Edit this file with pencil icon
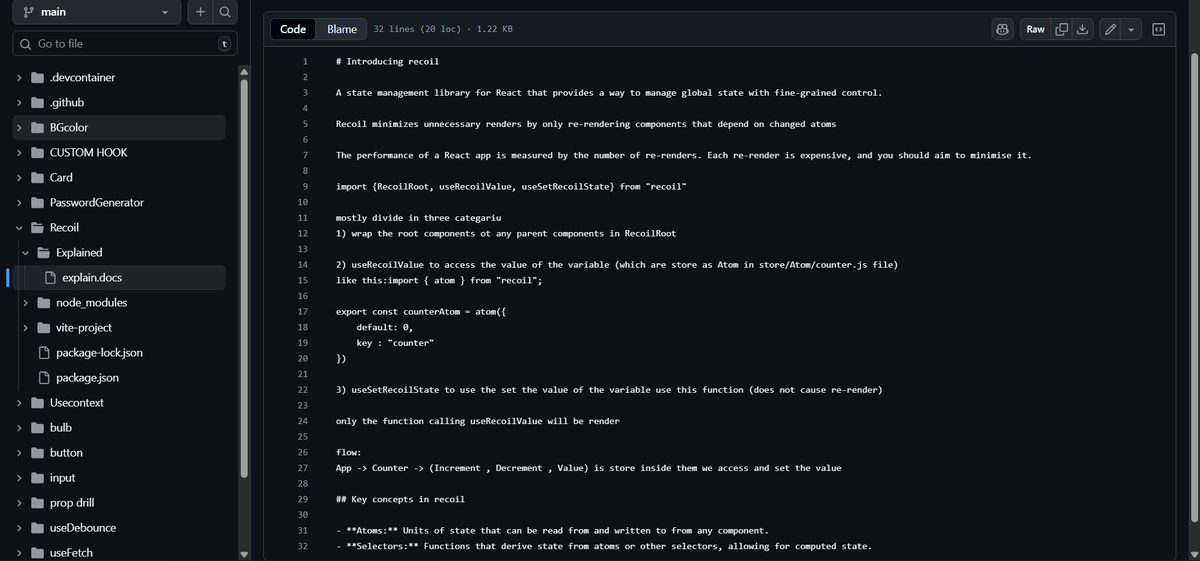This screenshot has width=1200, height=561. pyautogui.click(x=1110, y=29)
